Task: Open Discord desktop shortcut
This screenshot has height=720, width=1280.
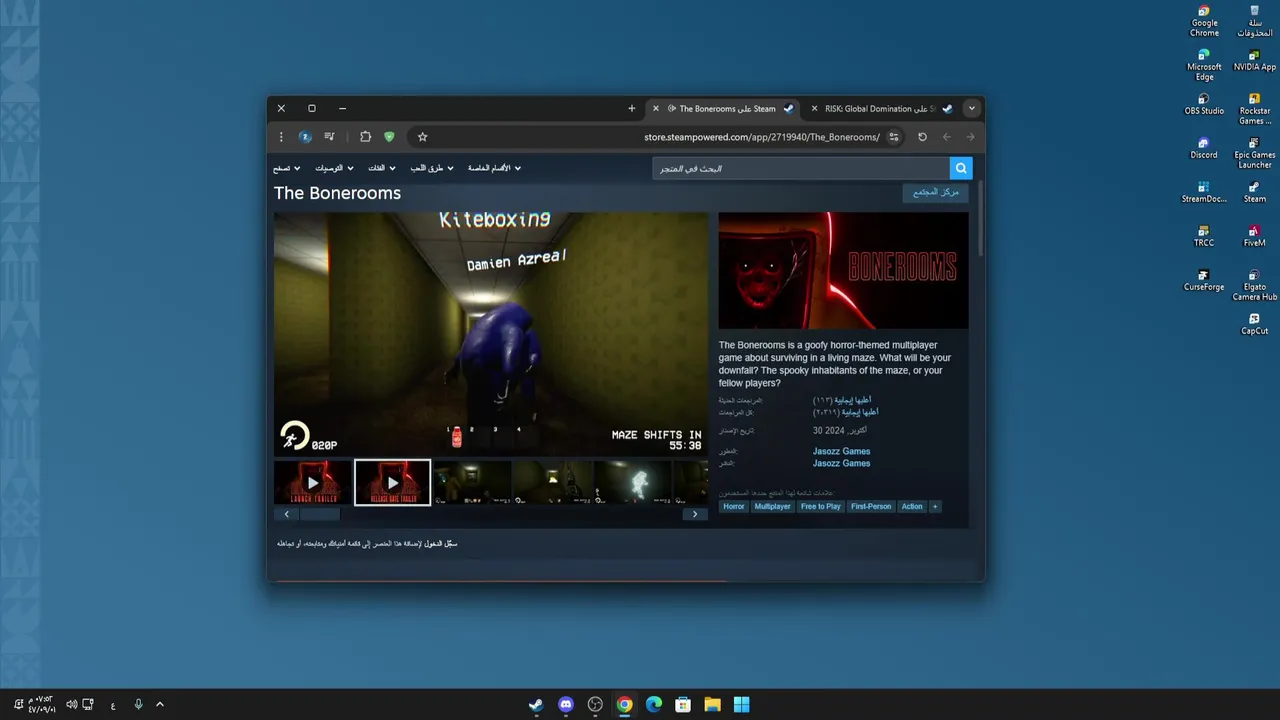Action: [x=1204, y=148]
